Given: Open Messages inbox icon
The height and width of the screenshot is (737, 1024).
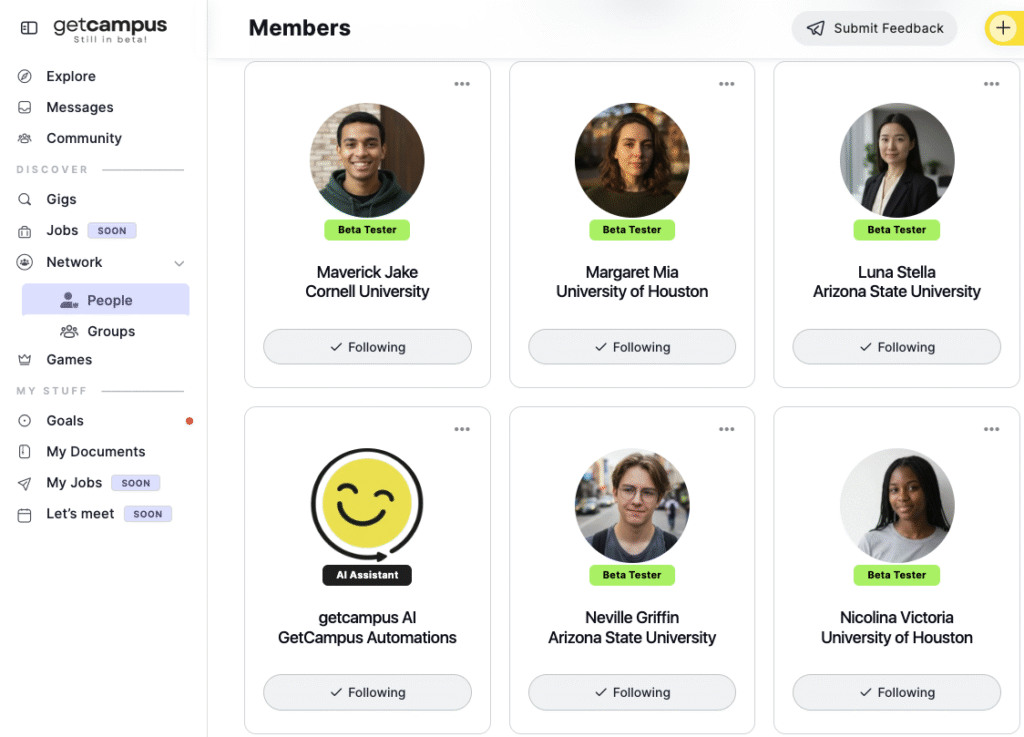Looking at the screenshot, I should [x=25, y=107].
